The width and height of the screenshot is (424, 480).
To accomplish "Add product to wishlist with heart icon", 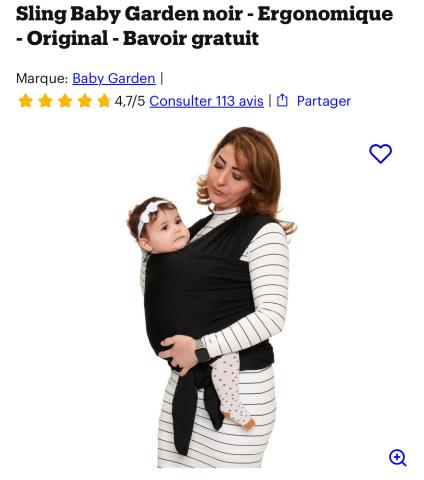I will [380, 154].
